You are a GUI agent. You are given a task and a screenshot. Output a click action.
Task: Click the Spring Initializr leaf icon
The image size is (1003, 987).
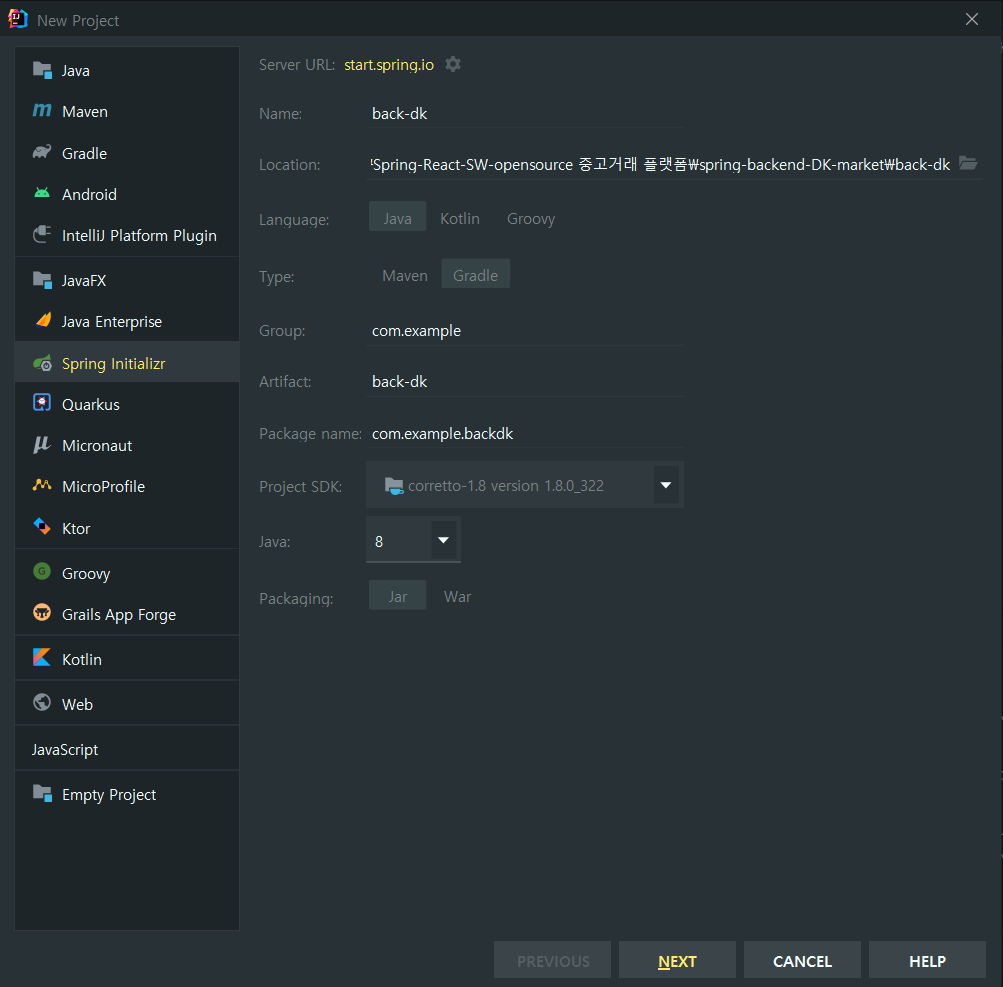coord(42,363)
